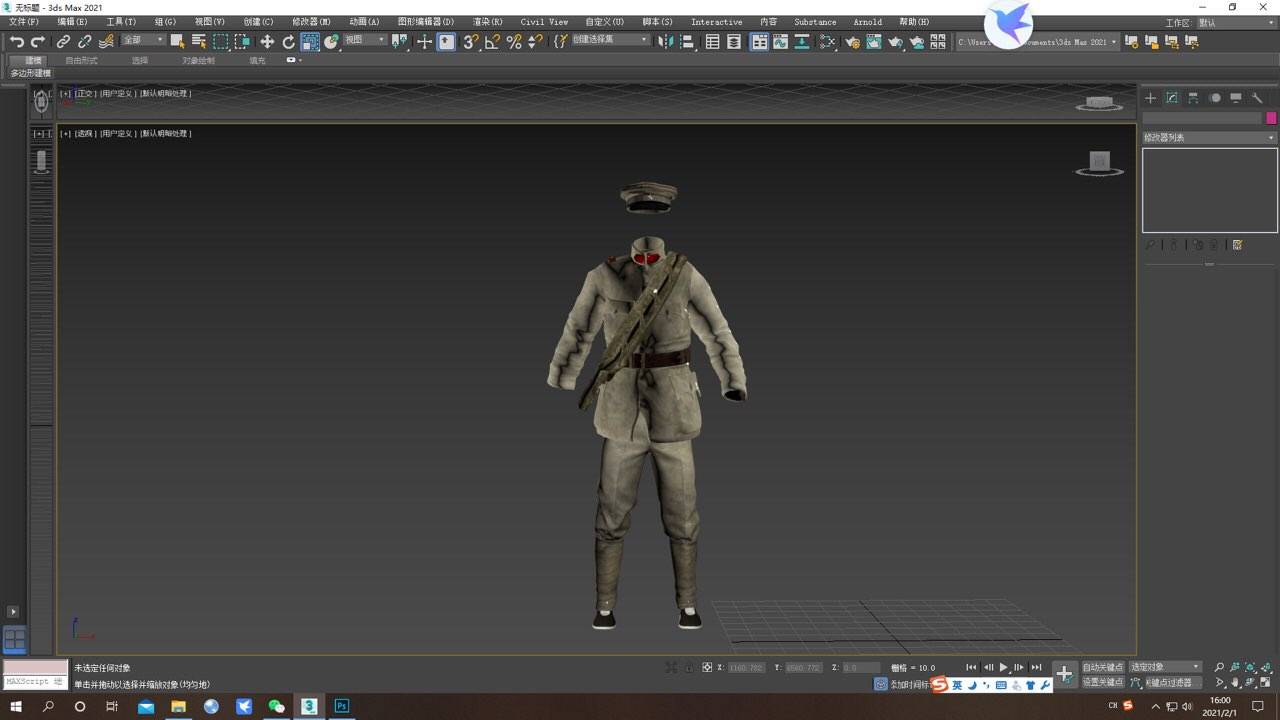The width and height of the screenshot is (1280, 720).
Task: Click the MAXScript listener input field
Action: tap(35, 682)
